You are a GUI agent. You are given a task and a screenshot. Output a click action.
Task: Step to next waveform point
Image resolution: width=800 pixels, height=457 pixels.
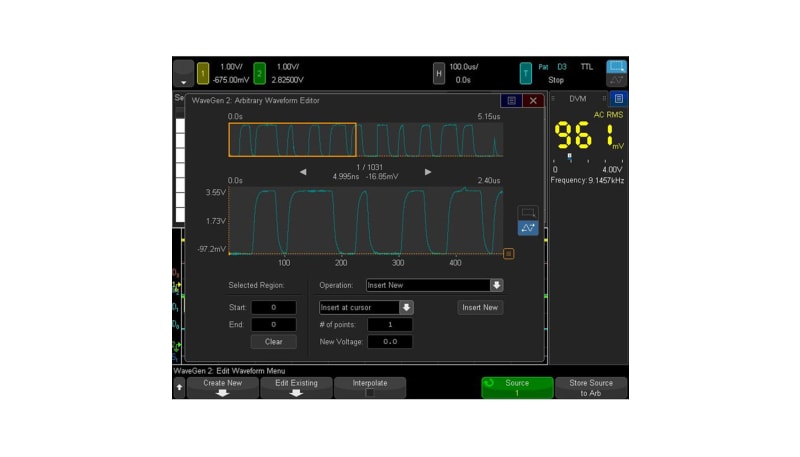pyautogui.click(x=428, y=172)
